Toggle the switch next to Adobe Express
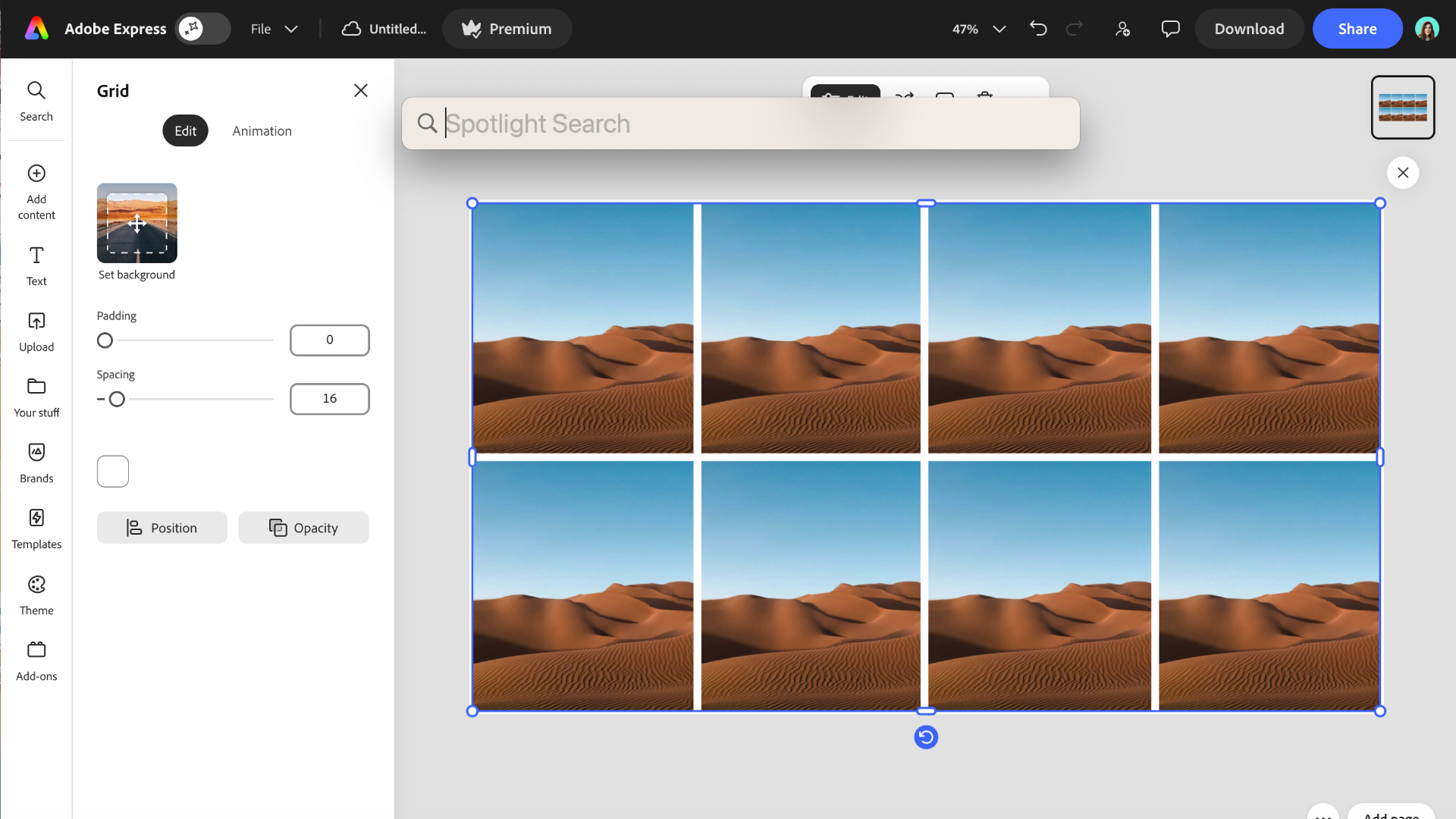Image resolution: width=1456 pixels, height=819 pixels. pyautogui.click(x=202, y=29)
